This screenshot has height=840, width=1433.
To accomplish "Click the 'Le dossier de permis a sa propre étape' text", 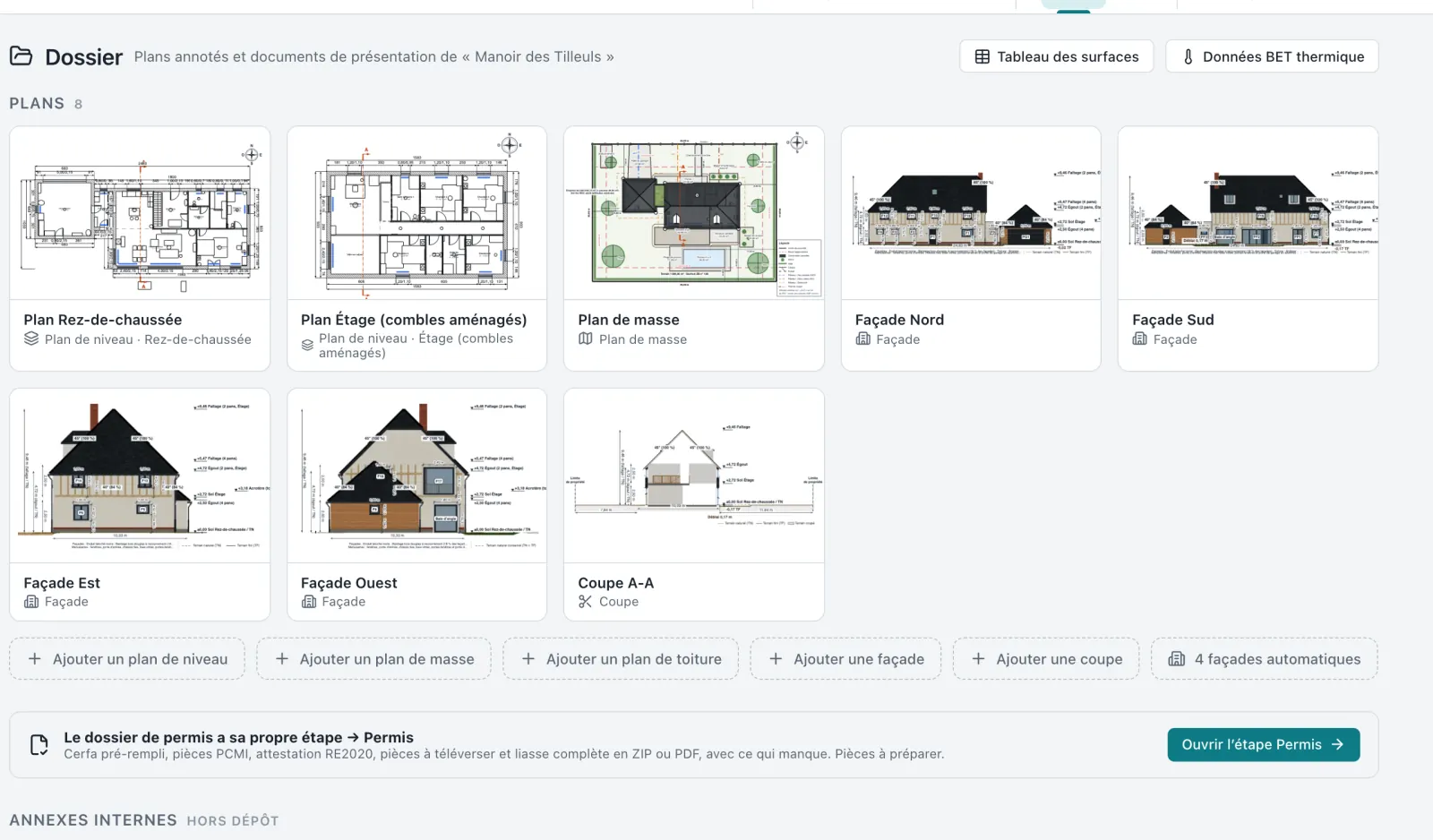I will tap(203, 737).
